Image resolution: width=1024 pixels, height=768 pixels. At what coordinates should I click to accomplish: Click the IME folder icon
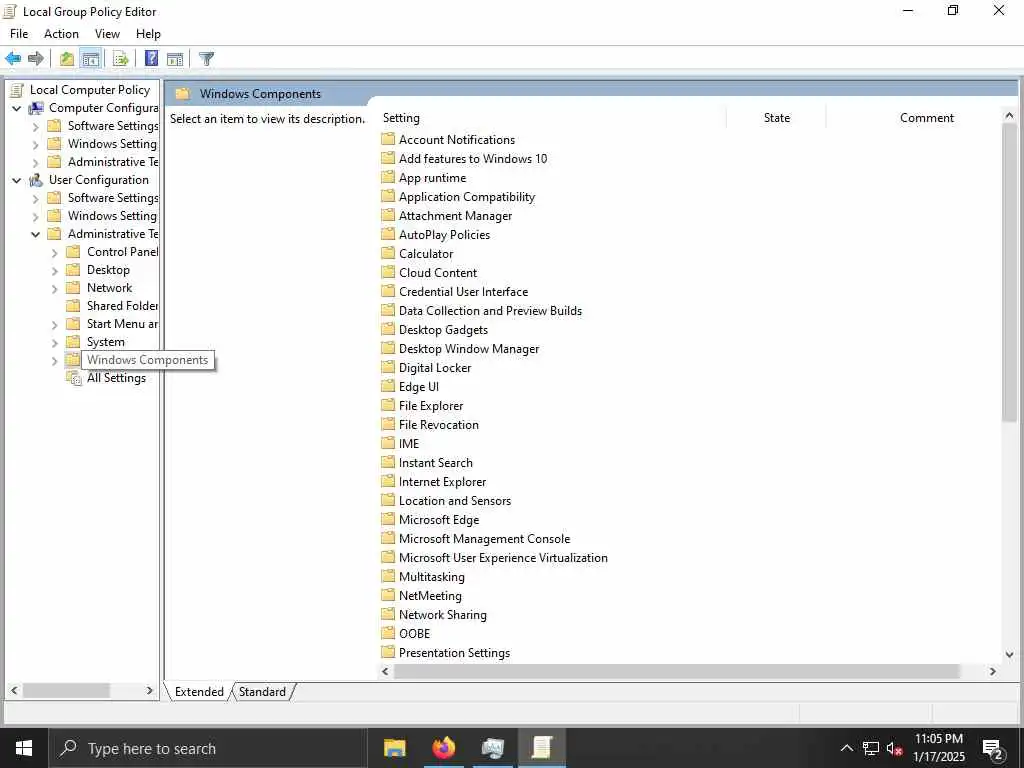pos(388,443)
